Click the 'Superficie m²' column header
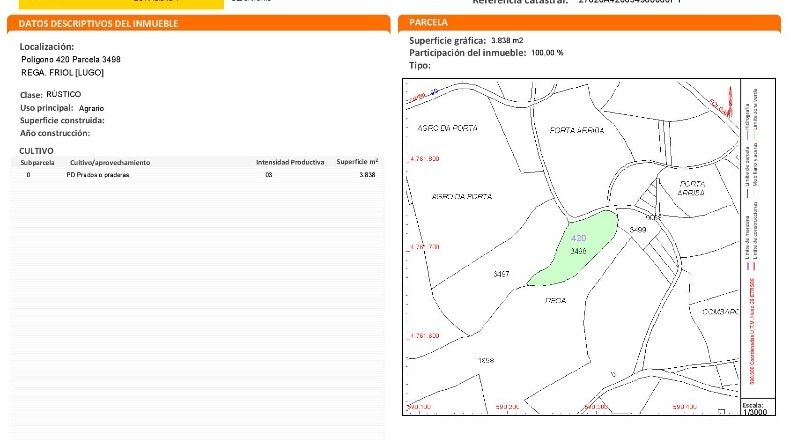This screenshot has width=790, height=440. (357, 162)
